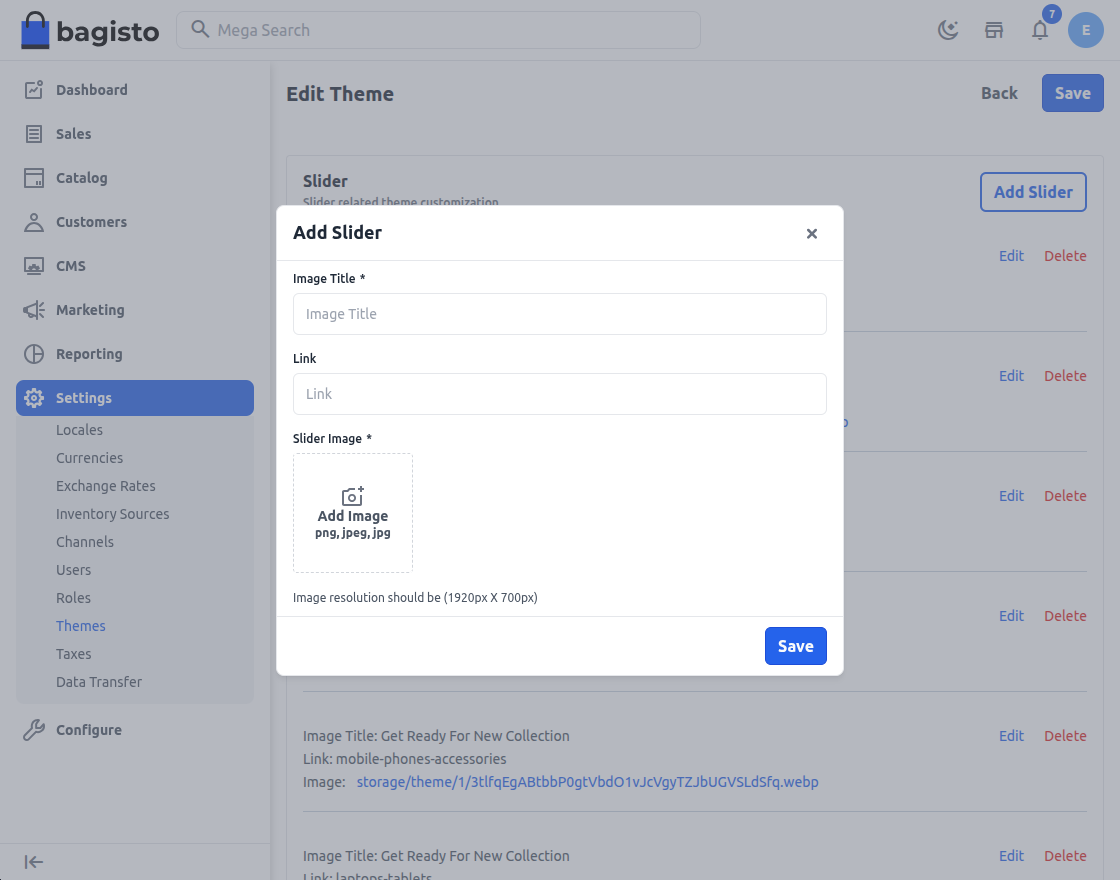
Task: Click the Reporting pie chart icon
Action: [x=34, y=354]
